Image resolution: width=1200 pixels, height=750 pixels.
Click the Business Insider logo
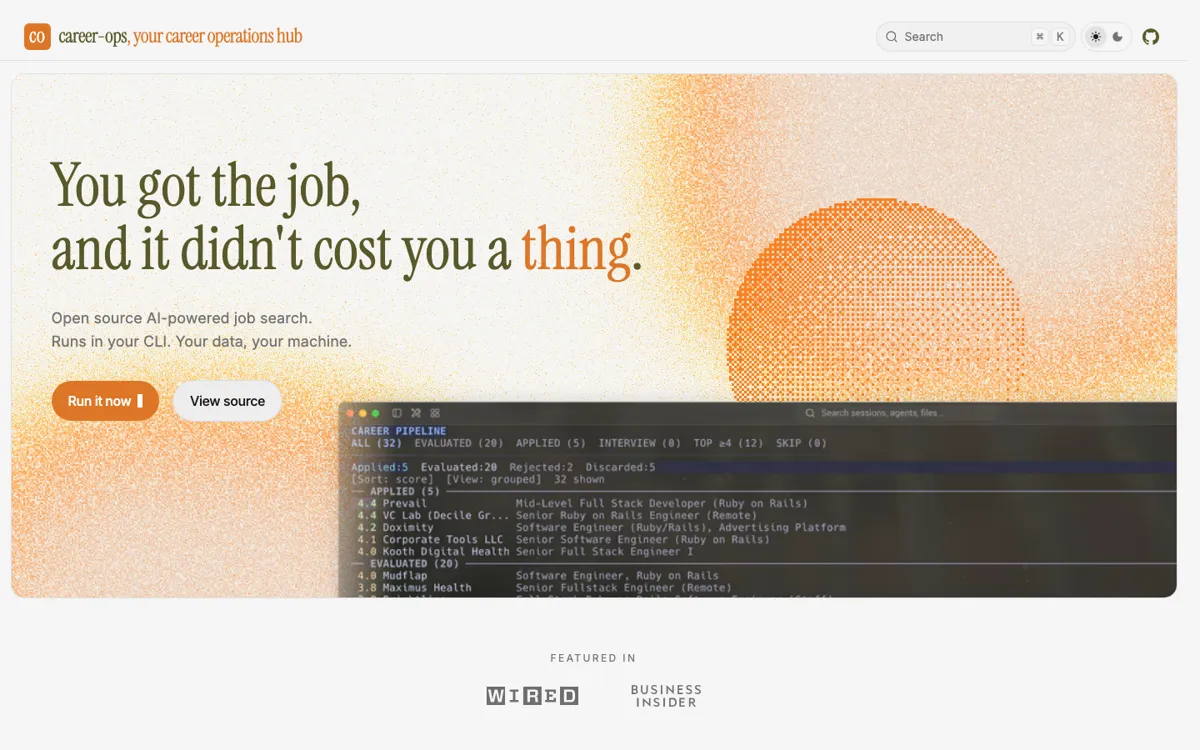click(666, 696)
